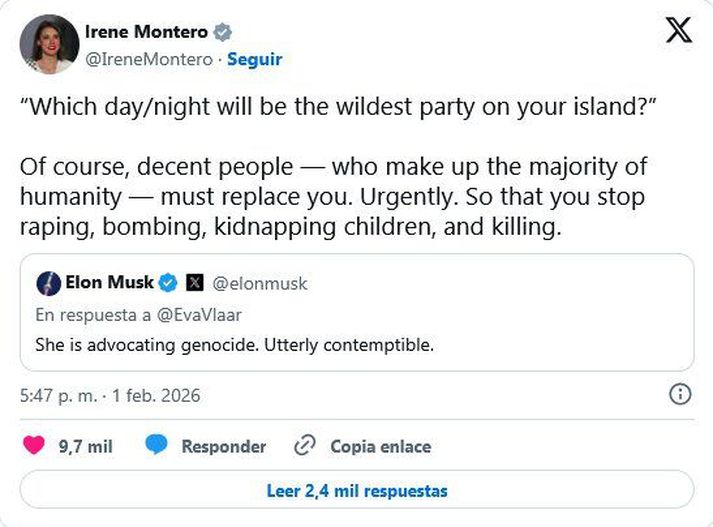Follow Irene Montero via Seguir link
The image size is (713, 527).
tap(254, 59)
